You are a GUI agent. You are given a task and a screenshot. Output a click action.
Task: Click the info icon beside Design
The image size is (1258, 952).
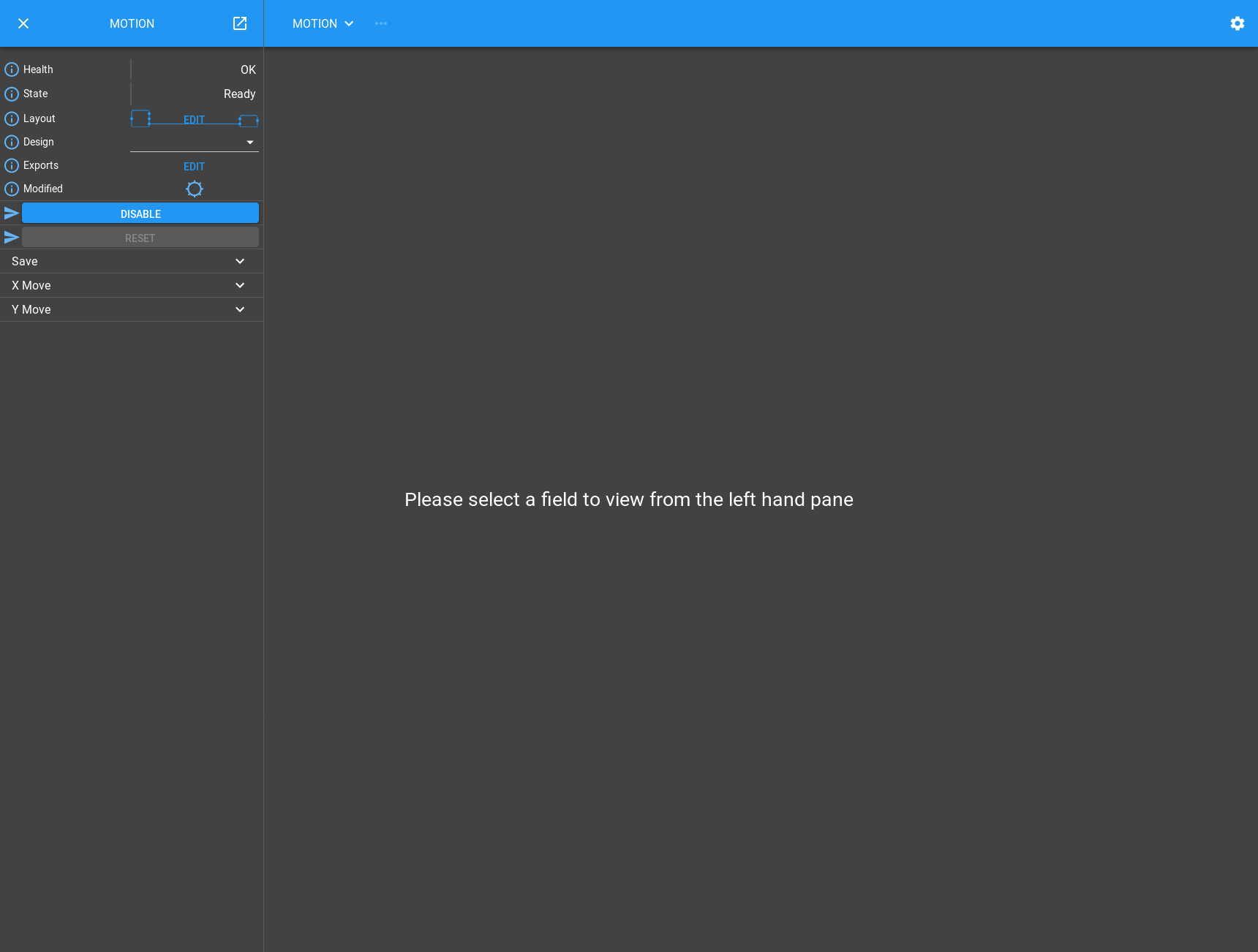tap(12, 142)
